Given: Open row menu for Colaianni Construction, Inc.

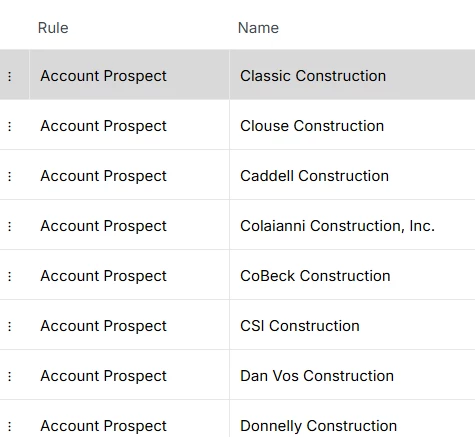Looking at the screenshot, I should pos(10,226).
